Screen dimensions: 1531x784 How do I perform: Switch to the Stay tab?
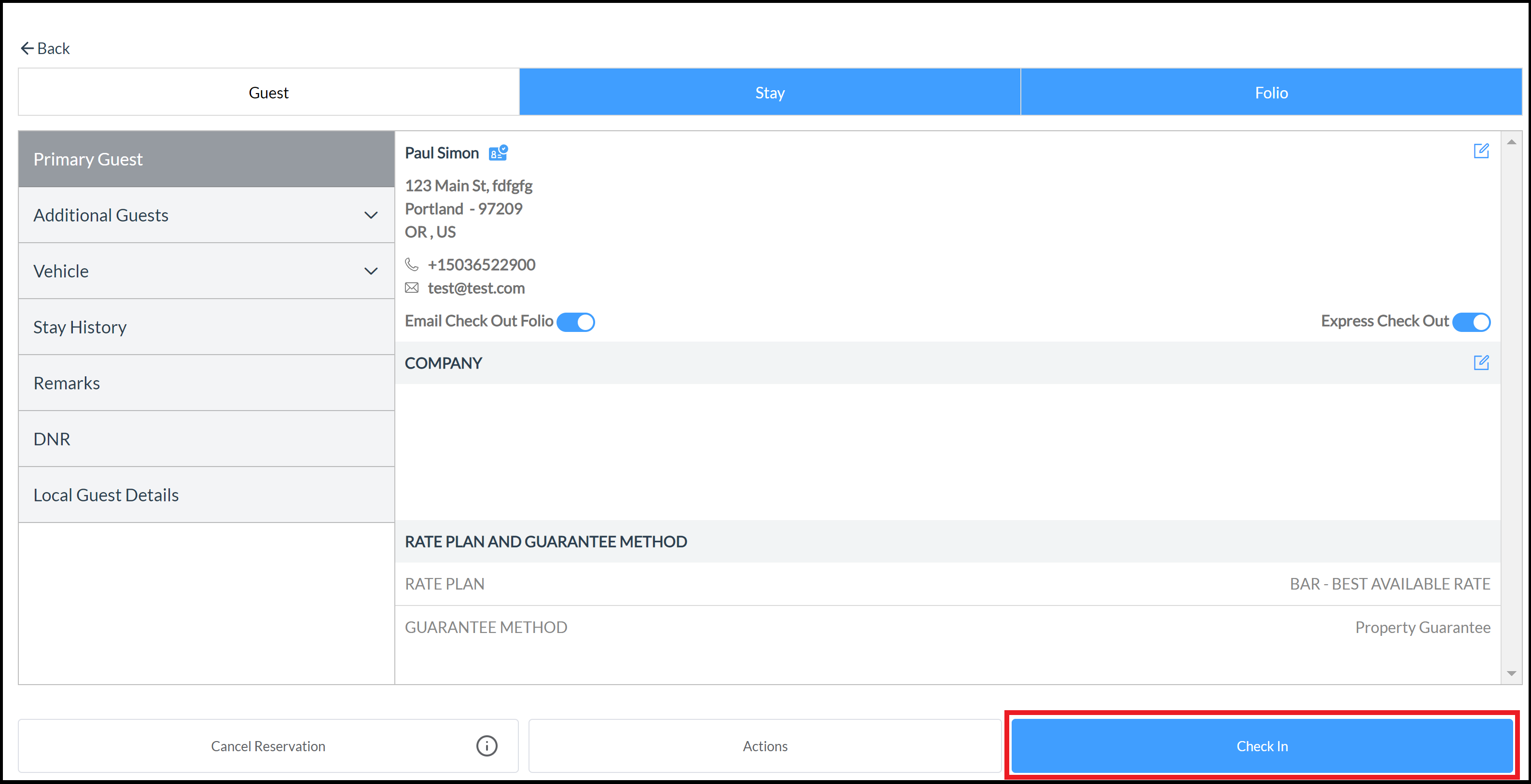[770, 92]
